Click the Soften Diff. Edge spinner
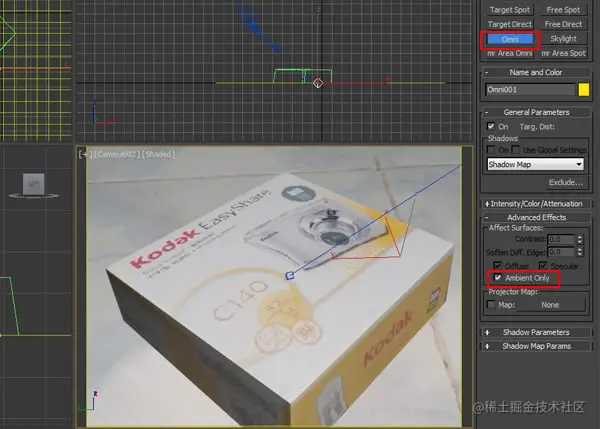This screenshot has height=429, width=600. click(579, 252)
